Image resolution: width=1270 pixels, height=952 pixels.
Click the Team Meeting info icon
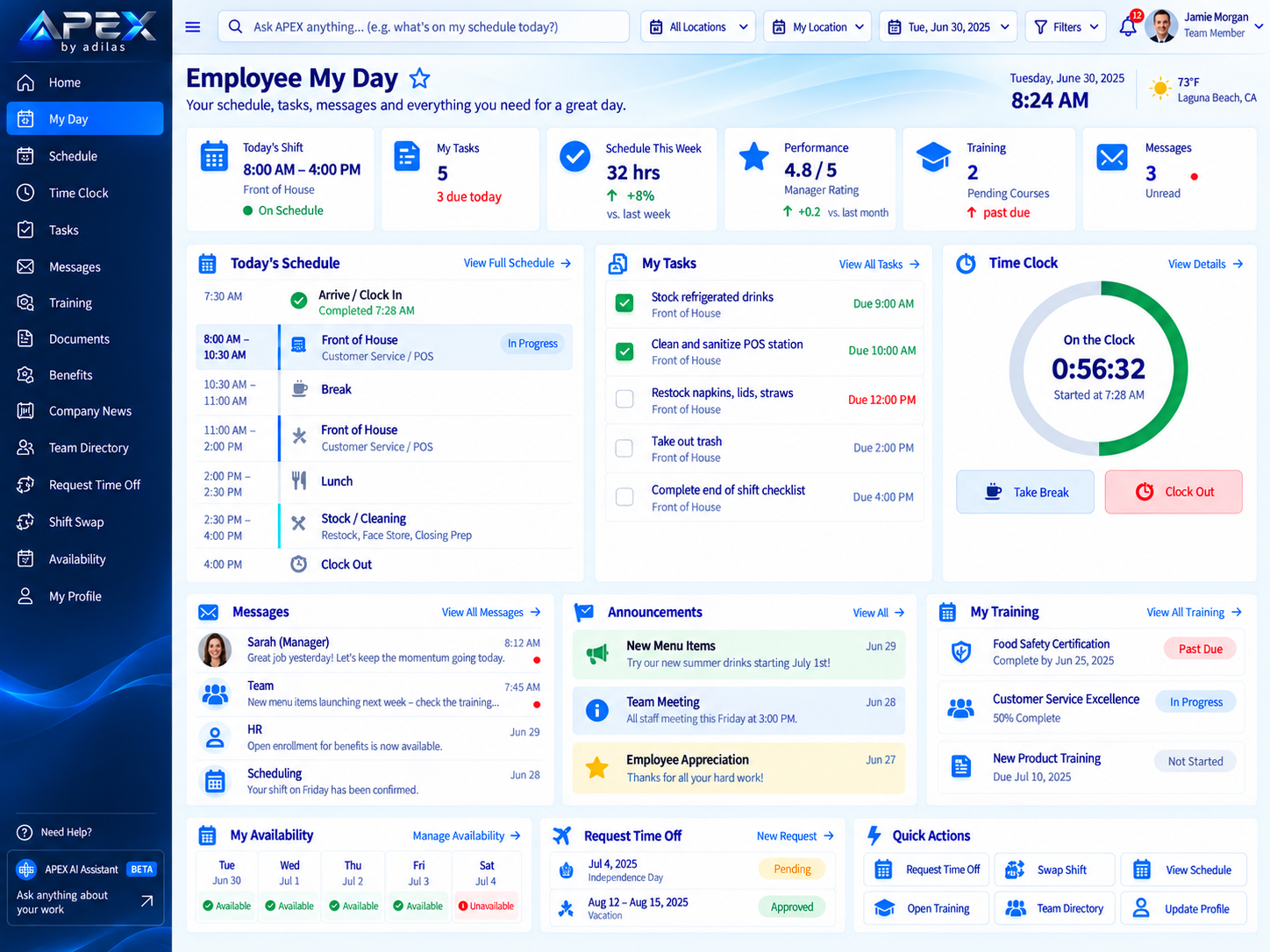597,710
